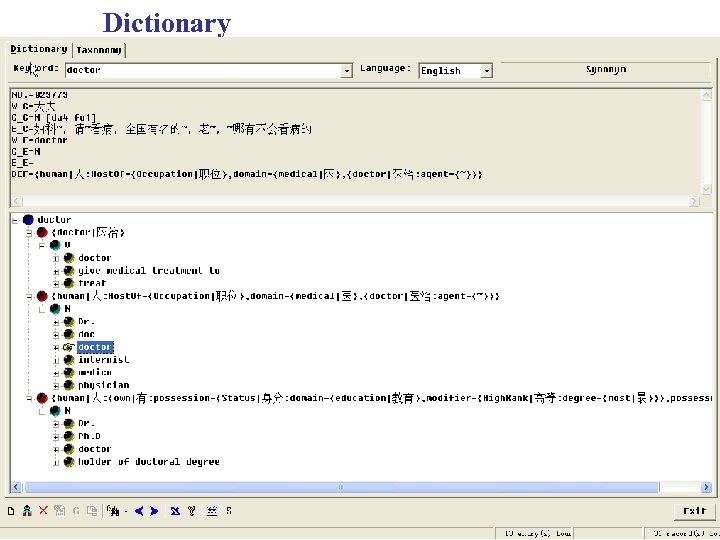
Task: Click the red ball icon beside {human|人:{own
Action: (42, 398)
